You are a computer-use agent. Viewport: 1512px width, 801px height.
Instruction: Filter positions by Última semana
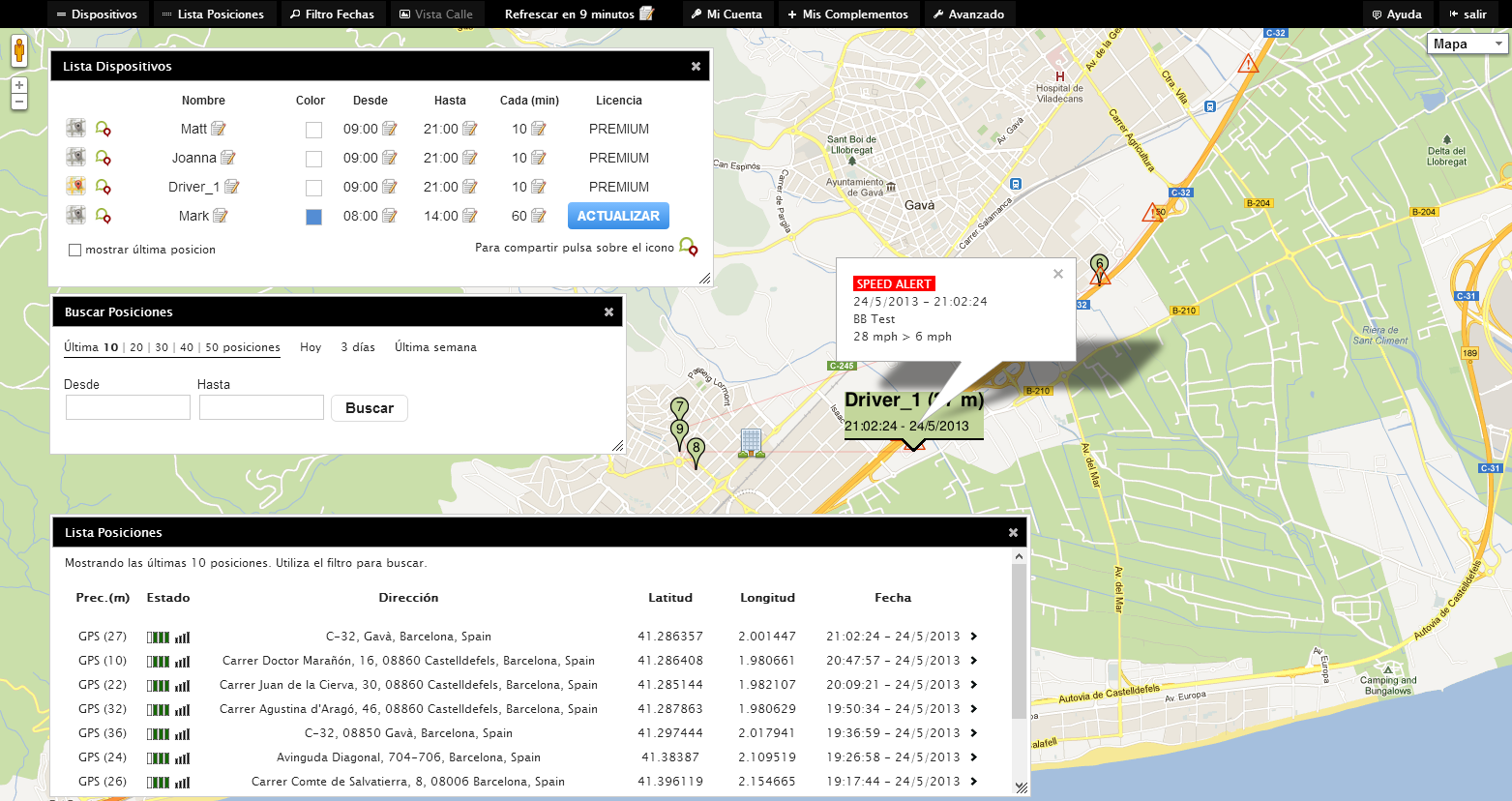(x=435, y=347)
